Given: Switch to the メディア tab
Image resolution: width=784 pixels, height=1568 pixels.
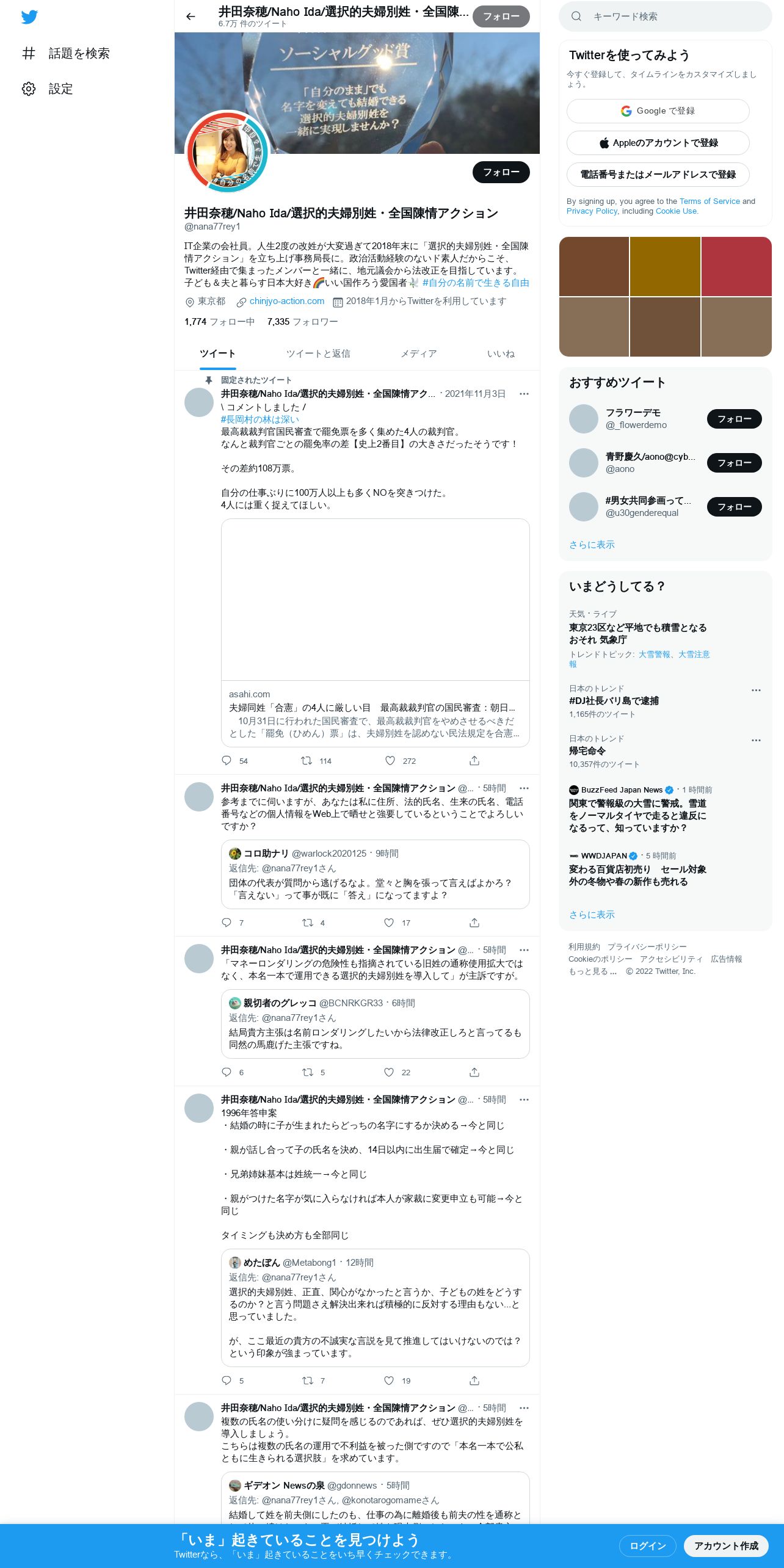Looking at the screenshot, I should click(x=418, y=354).
